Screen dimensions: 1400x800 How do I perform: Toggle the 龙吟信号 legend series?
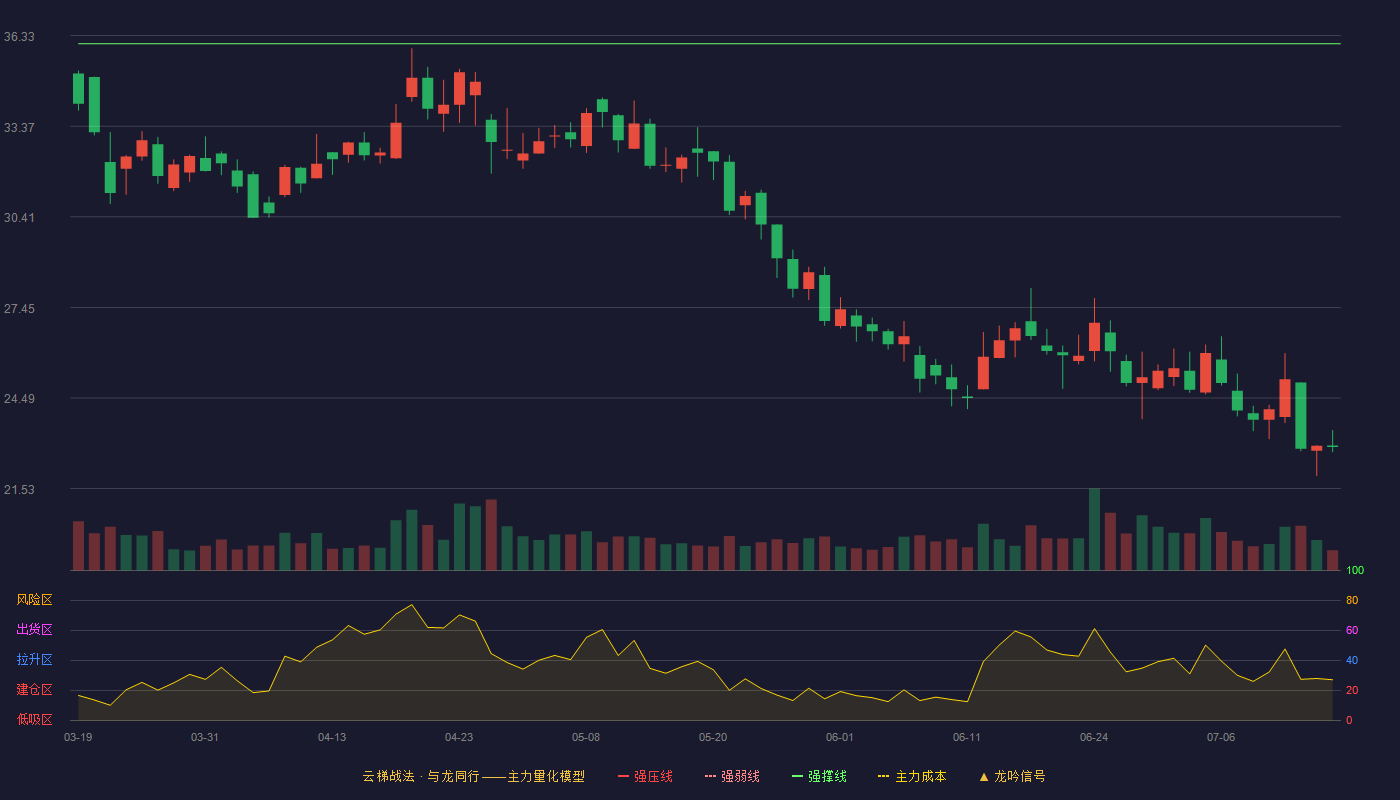click(1012, 776)
